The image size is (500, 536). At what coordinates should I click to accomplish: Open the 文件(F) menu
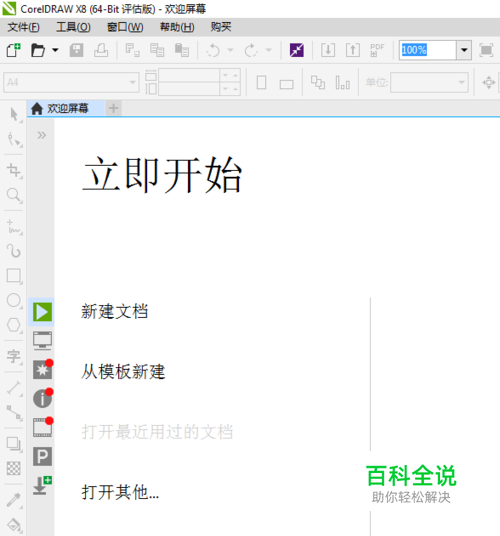point(24,27)
